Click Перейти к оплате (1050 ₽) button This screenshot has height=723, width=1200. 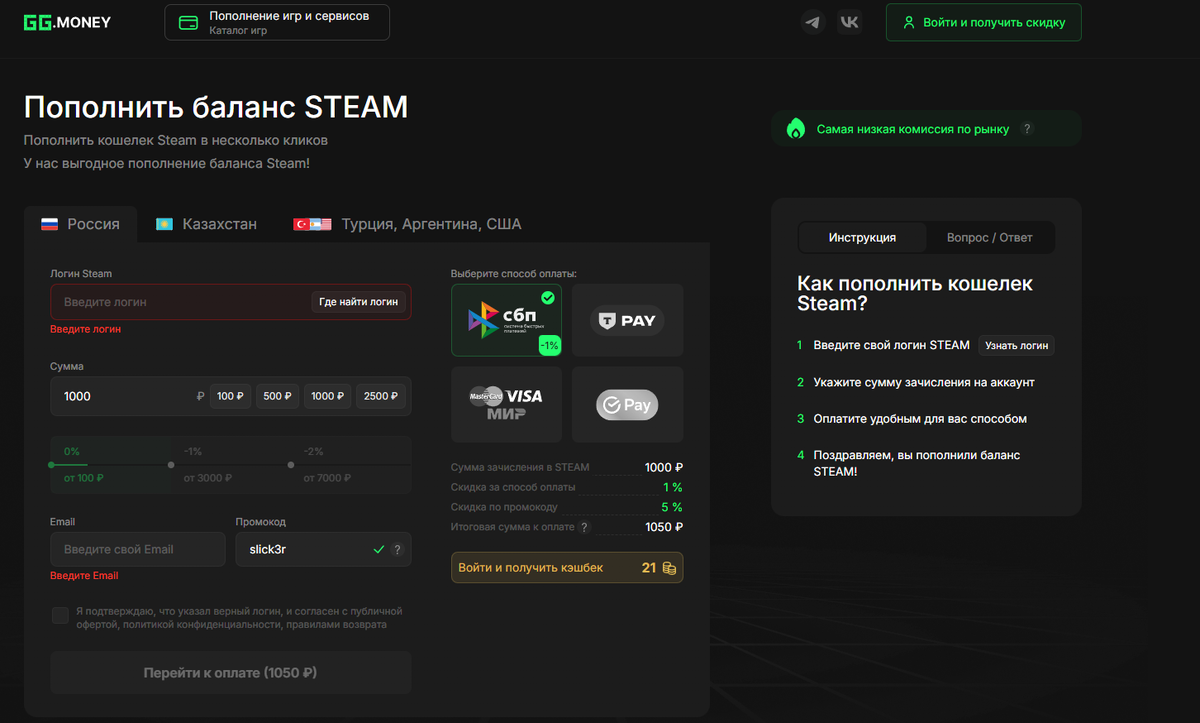coord(230,673)
